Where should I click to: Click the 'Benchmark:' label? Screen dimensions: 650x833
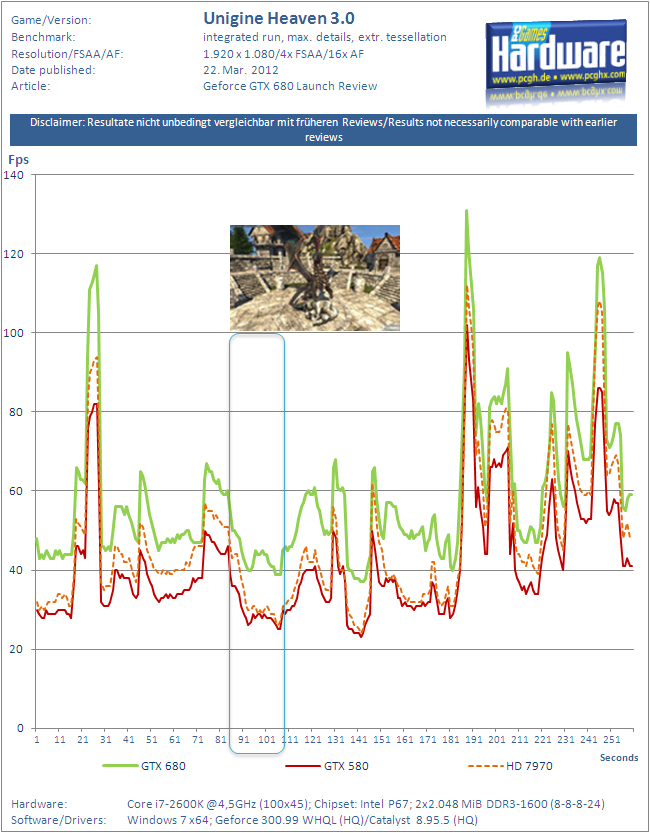point(43,37)
